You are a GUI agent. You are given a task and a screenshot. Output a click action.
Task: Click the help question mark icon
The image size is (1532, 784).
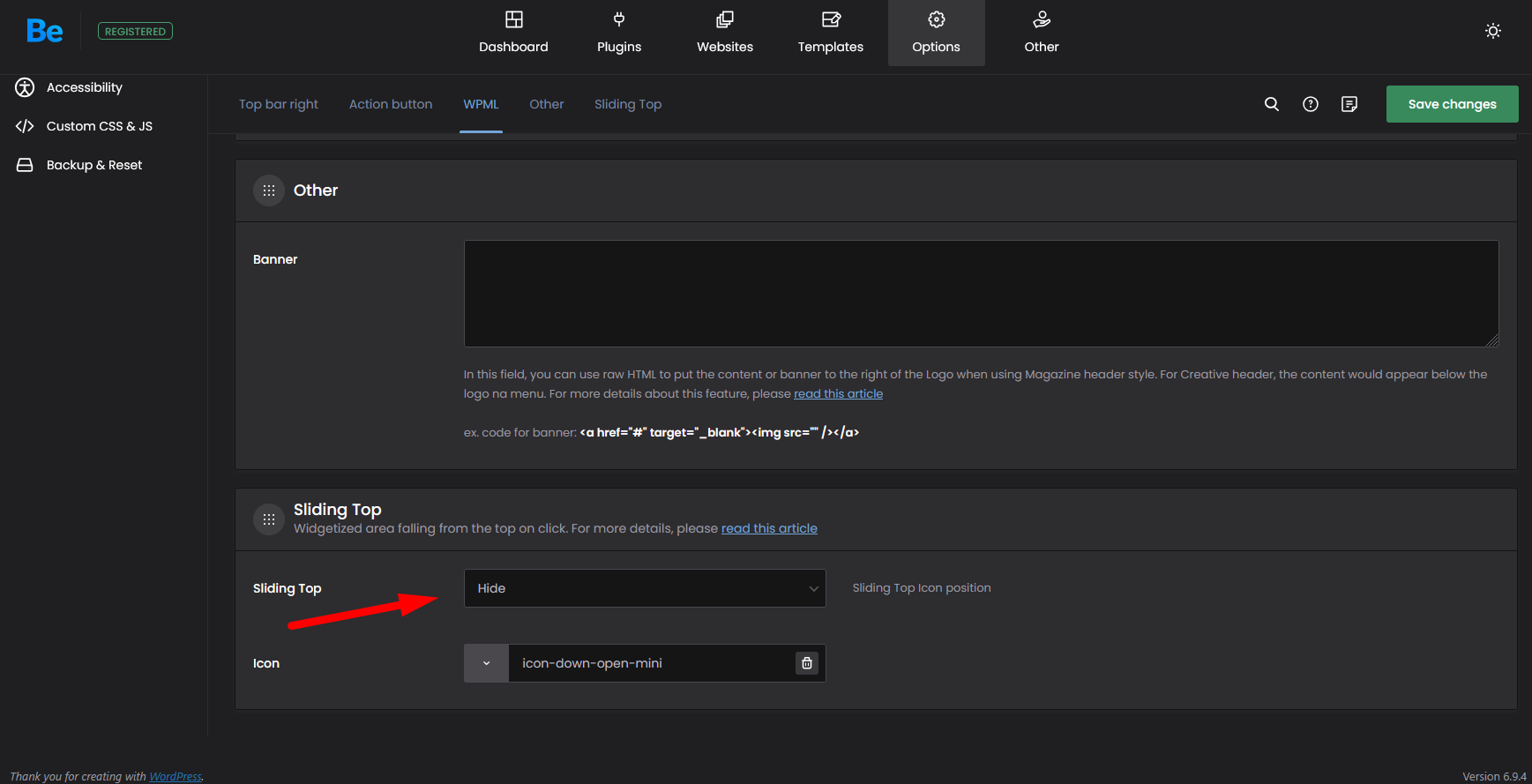(1310, 104)
